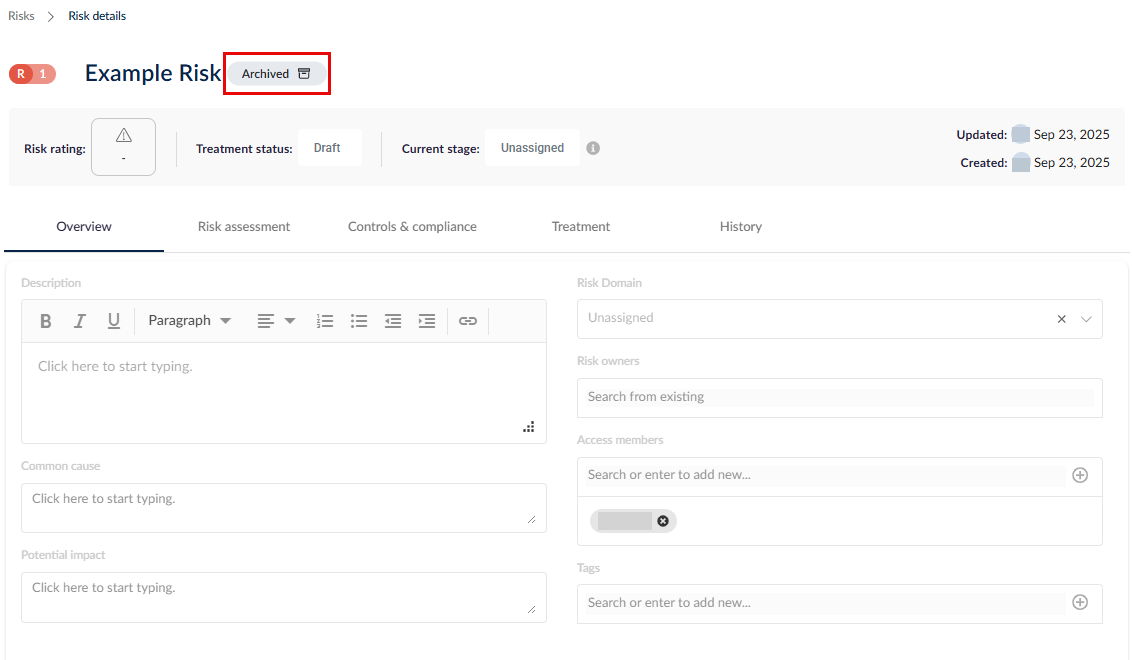
Task: Open the Paragraph style dropdown
Action: point(189,321)
